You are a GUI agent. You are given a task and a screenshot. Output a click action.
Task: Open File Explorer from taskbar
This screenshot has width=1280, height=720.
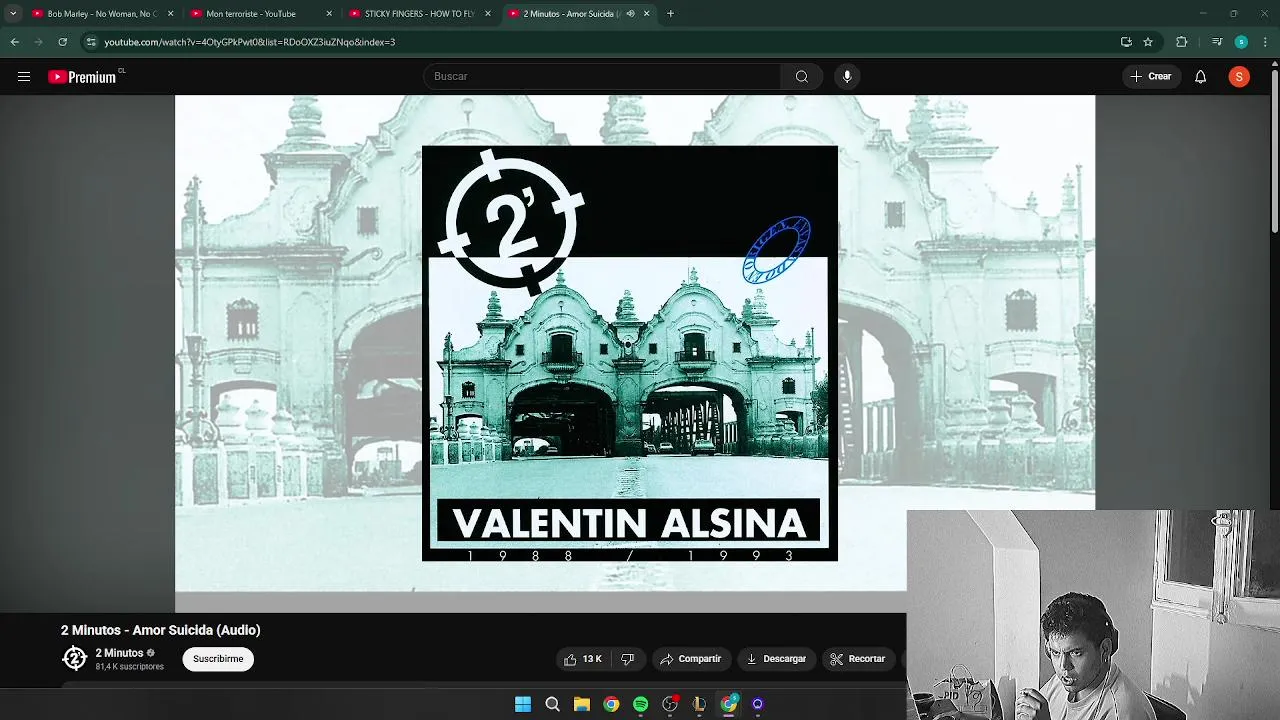(582, 704)
